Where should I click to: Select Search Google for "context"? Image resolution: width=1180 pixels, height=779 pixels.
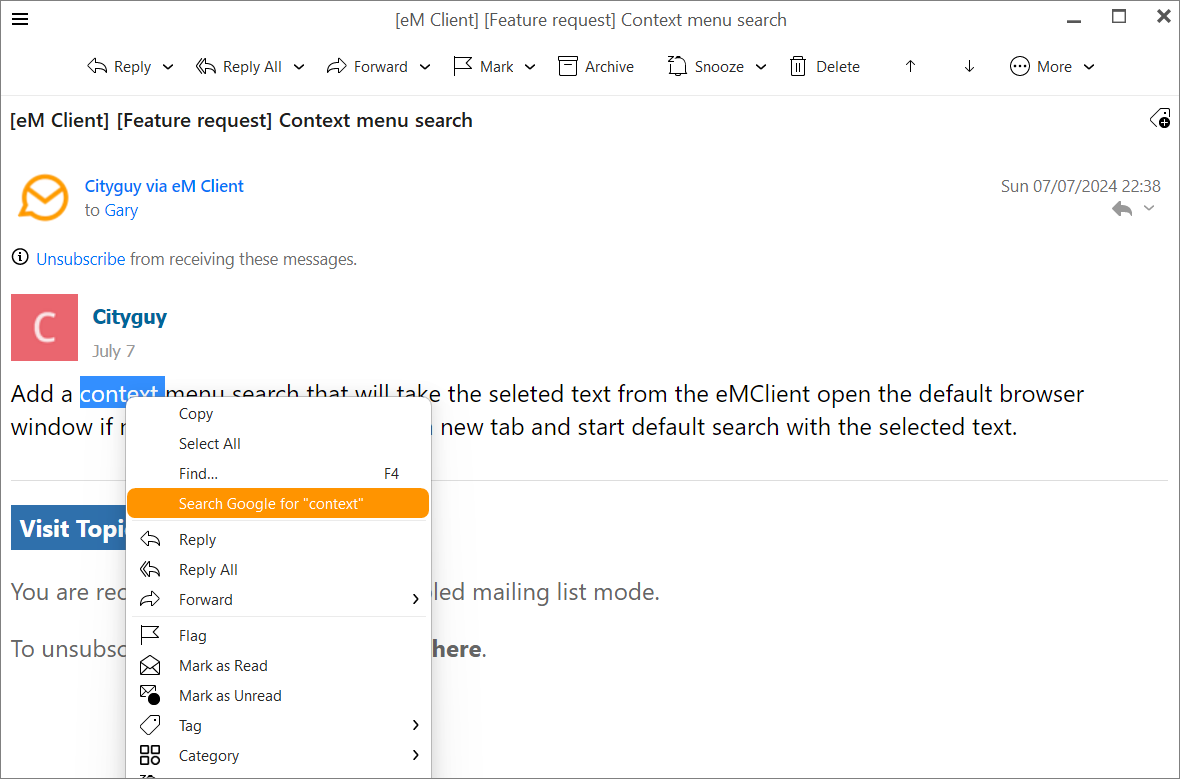point(278,504)
